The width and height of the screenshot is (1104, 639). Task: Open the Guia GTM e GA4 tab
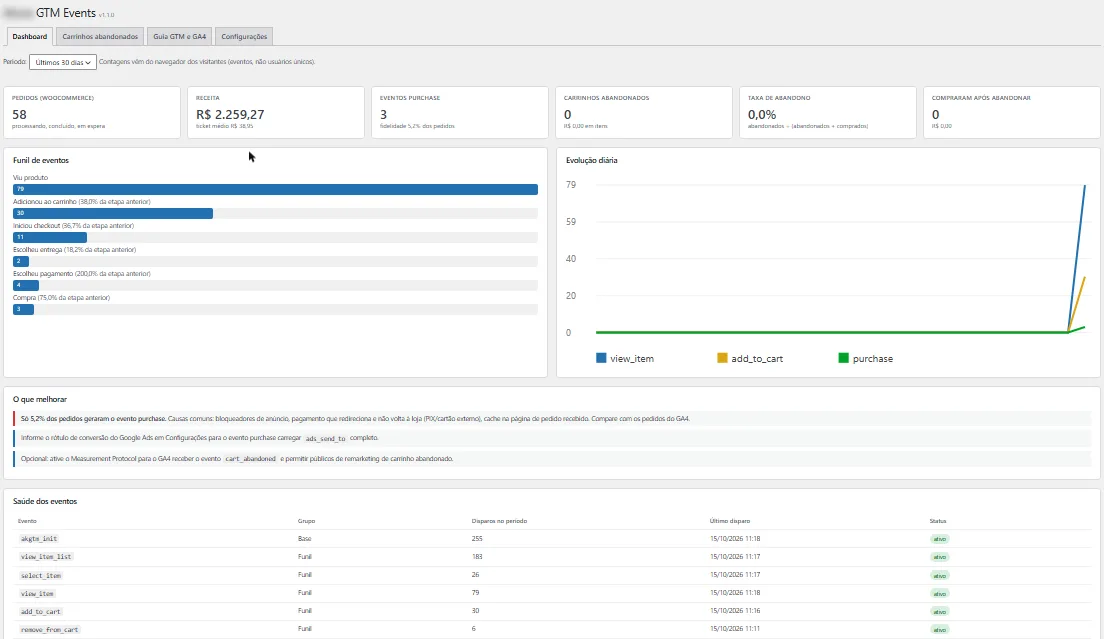180,37
